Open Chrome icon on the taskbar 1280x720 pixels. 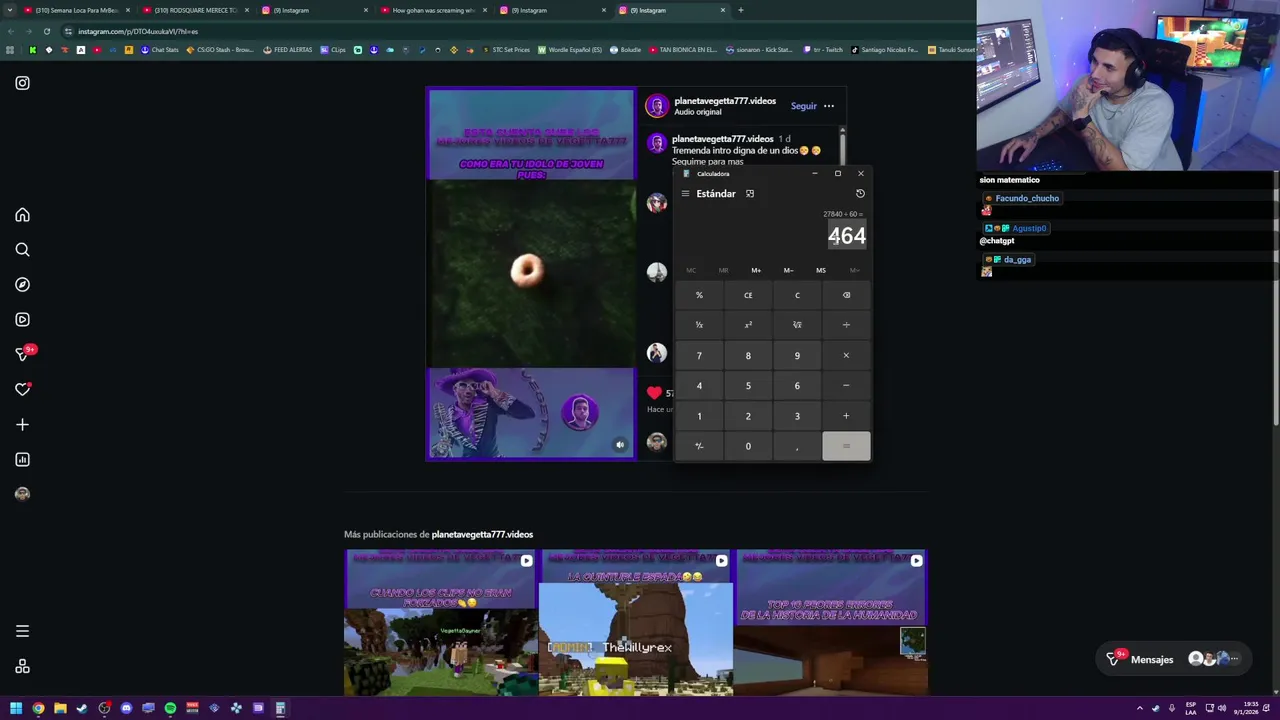click(x=38, y=708)
